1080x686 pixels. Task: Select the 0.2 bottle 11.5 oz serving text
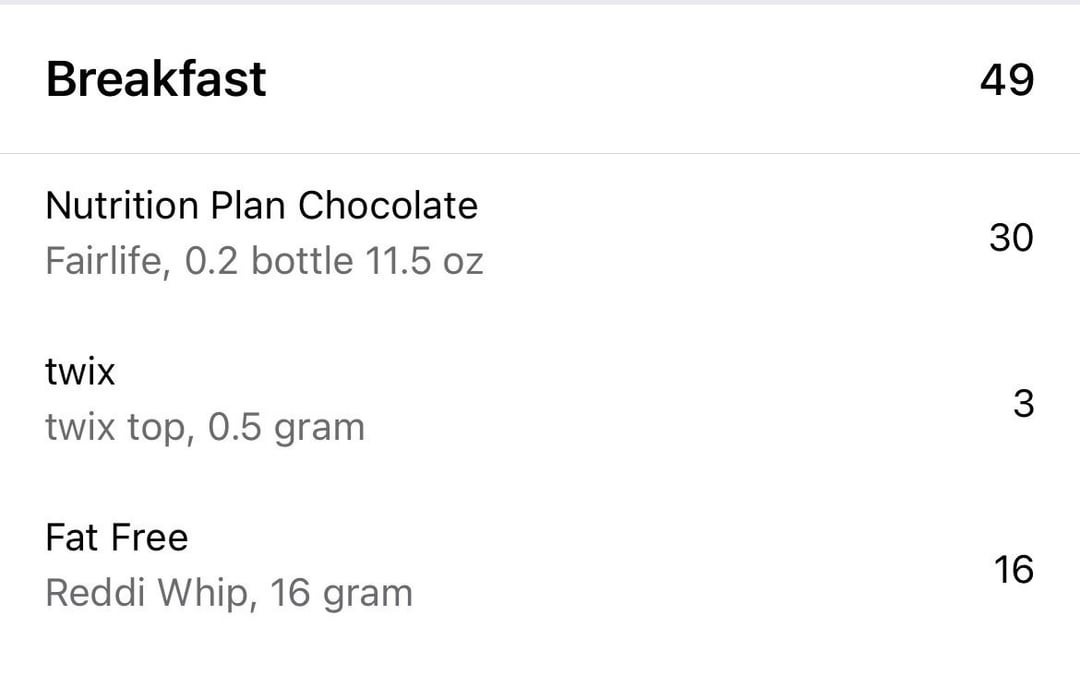tap(333, 261)
